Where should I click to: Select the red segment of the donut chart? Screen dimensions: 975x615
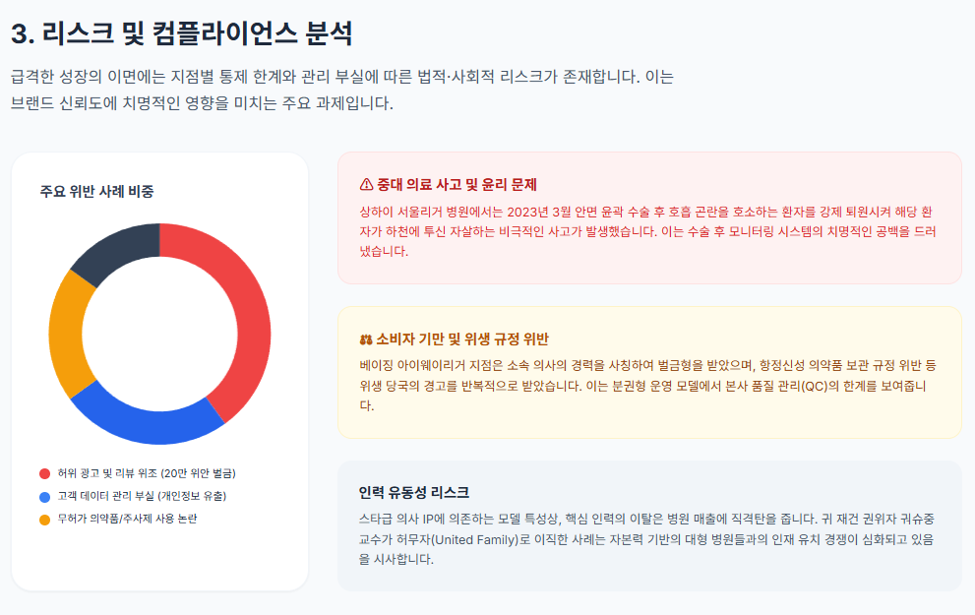click(x=247, y=311)
